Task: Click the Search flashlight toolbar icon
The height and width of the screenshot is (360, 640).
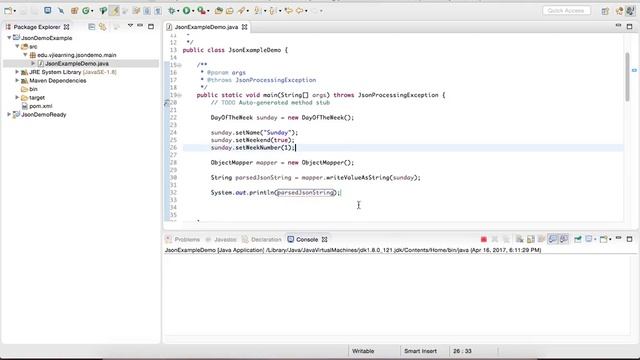Action: point(241,11)
